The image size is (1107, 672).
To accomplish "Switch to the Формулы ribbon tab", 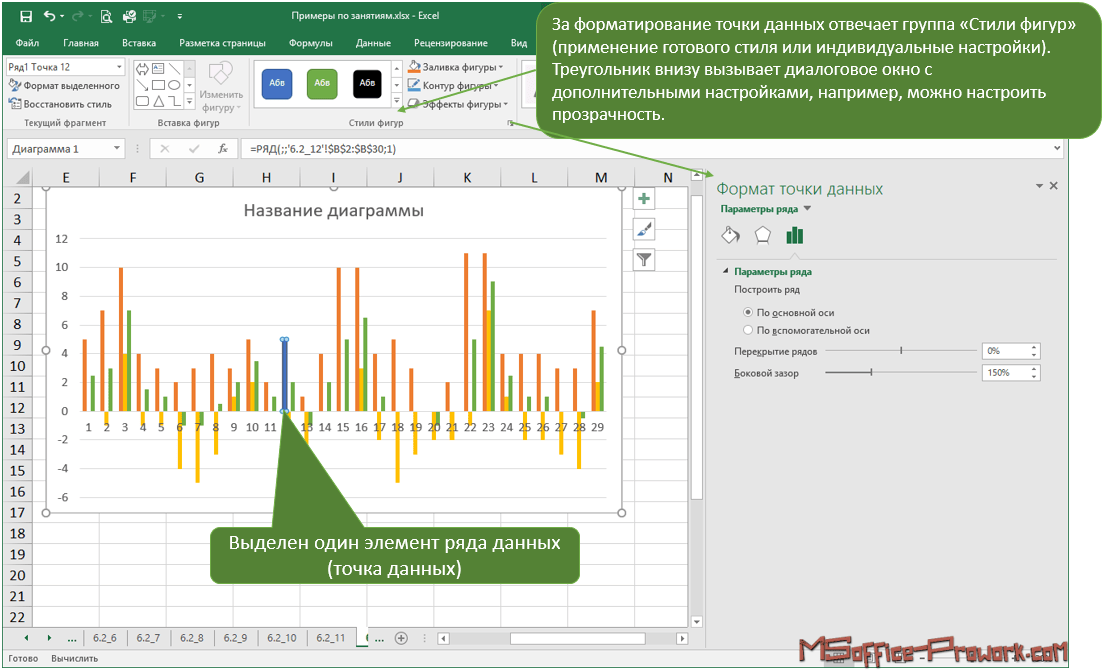I will pyautogui.click(x=311, y=43).
